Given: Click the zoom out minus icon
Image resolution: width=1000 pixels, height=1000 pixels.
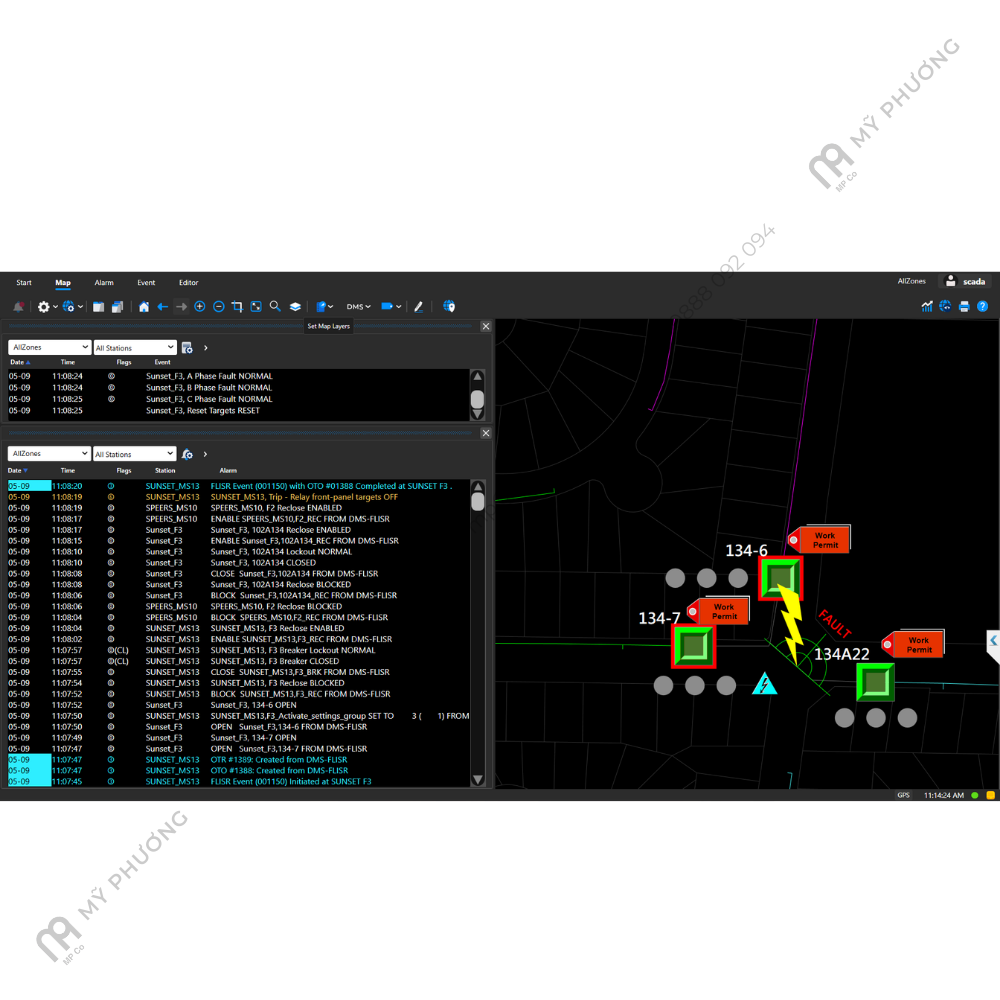Looking at the screenshot, I should click(x=219, y=307).
